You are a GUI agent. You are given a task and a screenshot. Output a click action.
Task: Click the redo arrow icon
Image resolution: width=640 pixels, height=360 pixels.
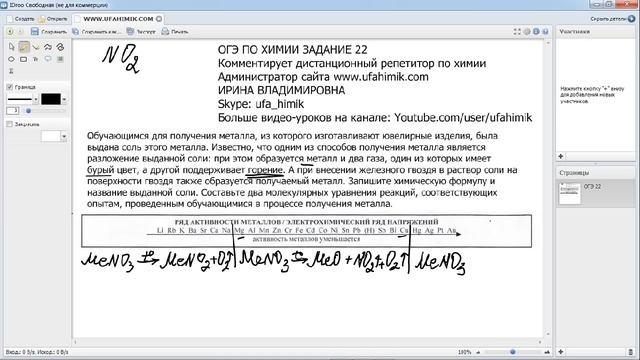pos(20,31)
